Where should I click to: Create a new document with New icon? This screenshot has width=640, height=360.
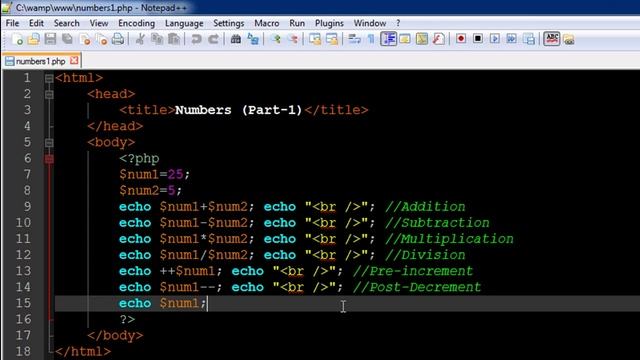[17, 39]
